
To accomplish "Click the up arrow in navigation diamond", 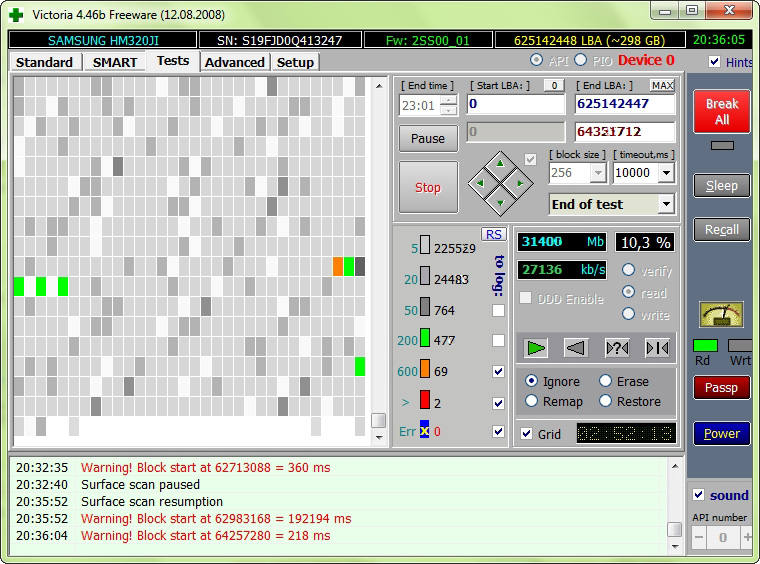I will click(x=500, y=164).
